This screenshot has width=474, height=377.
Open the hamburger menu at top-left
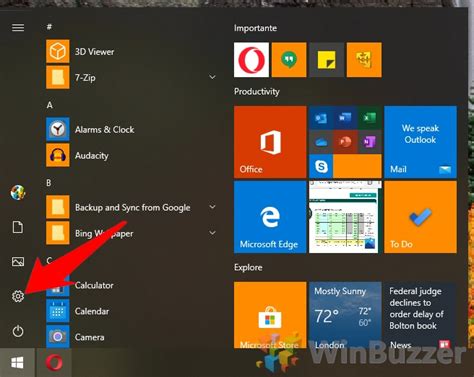[x=18, y=27]
